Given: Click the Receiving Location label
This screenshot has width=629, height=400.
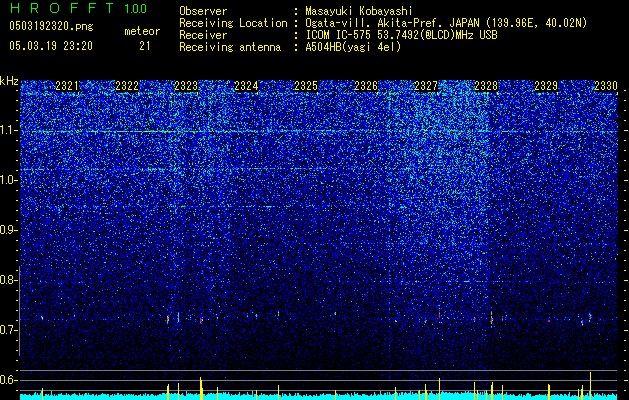Looking at the screenshot, I should coord(233,23).
